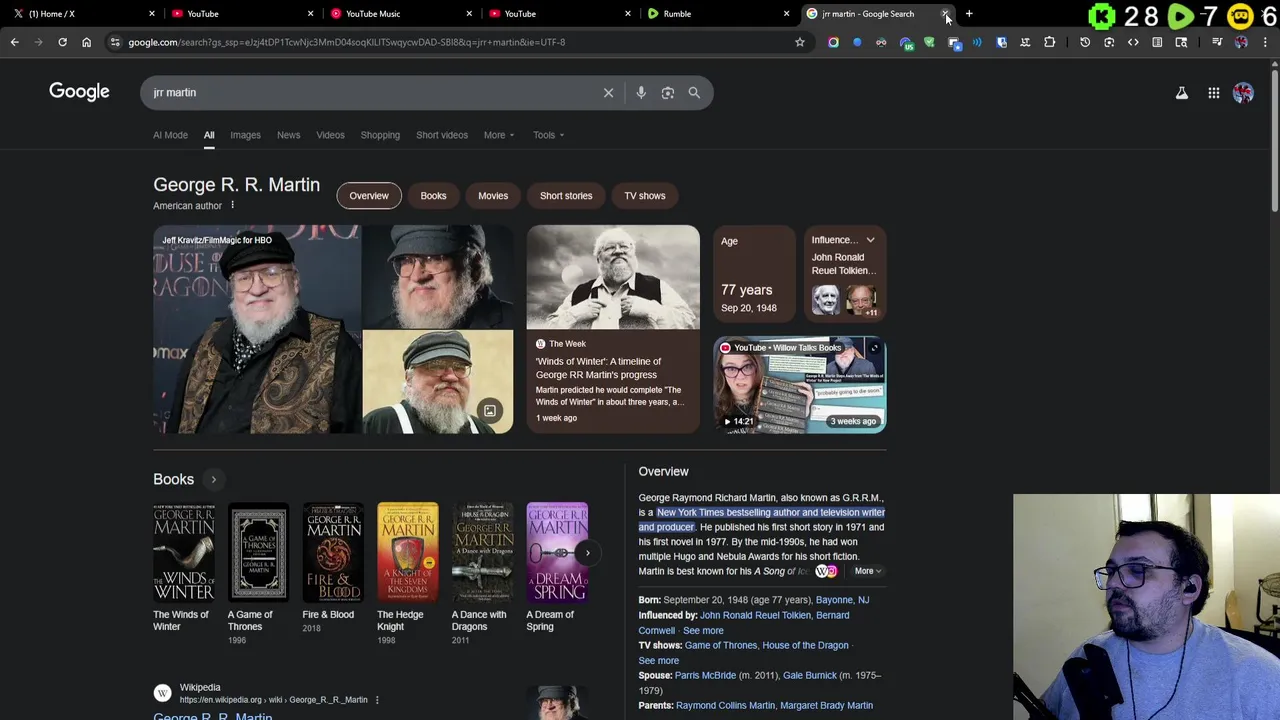Expand the Influences card chevron
Screen dimensions: 1280x720
click(x=870, y=240)
